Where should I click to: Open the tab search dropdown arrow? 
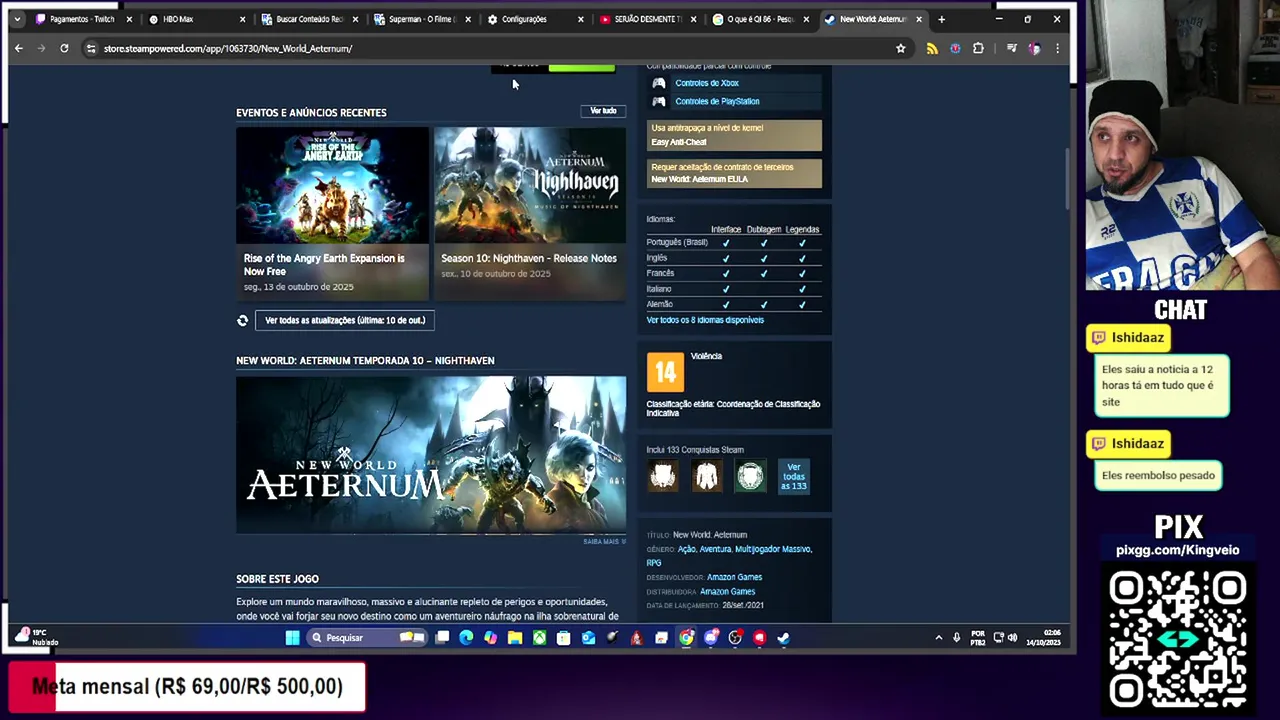(x=17, y=19)
